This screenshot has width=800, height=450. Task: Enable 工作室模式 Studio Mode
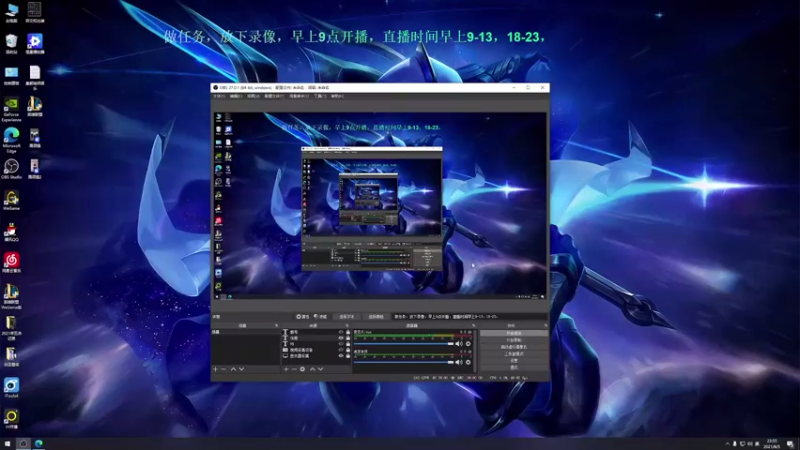[514, 354]
